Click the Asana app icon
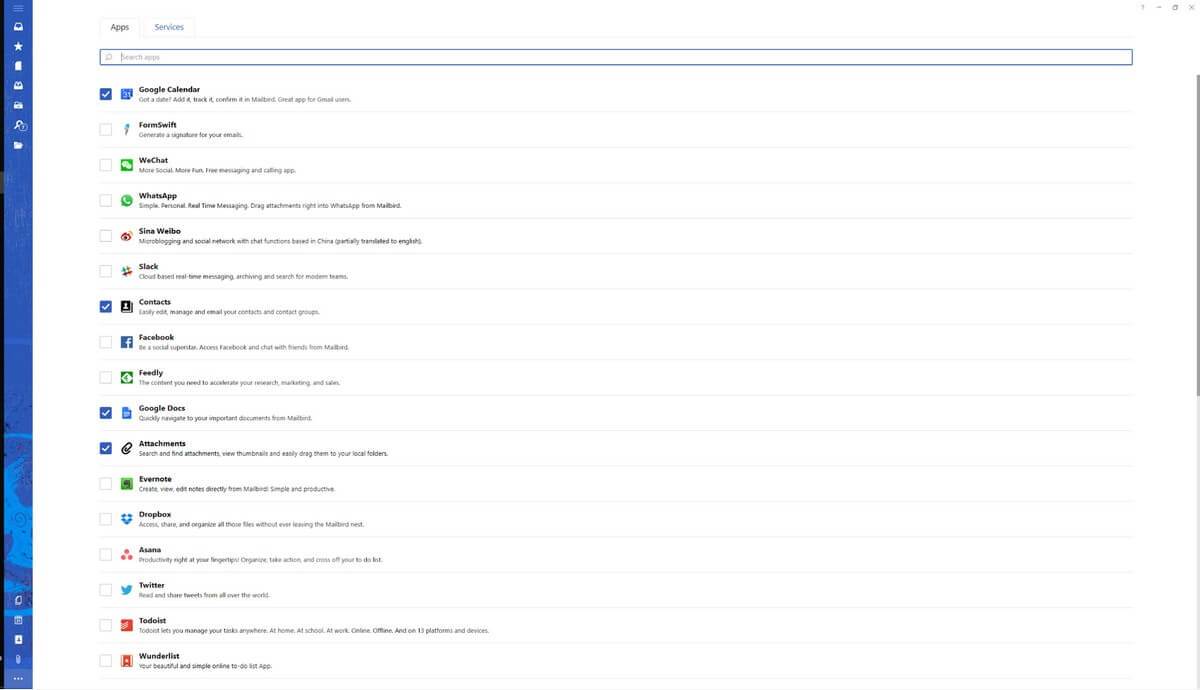 (127, 555)
